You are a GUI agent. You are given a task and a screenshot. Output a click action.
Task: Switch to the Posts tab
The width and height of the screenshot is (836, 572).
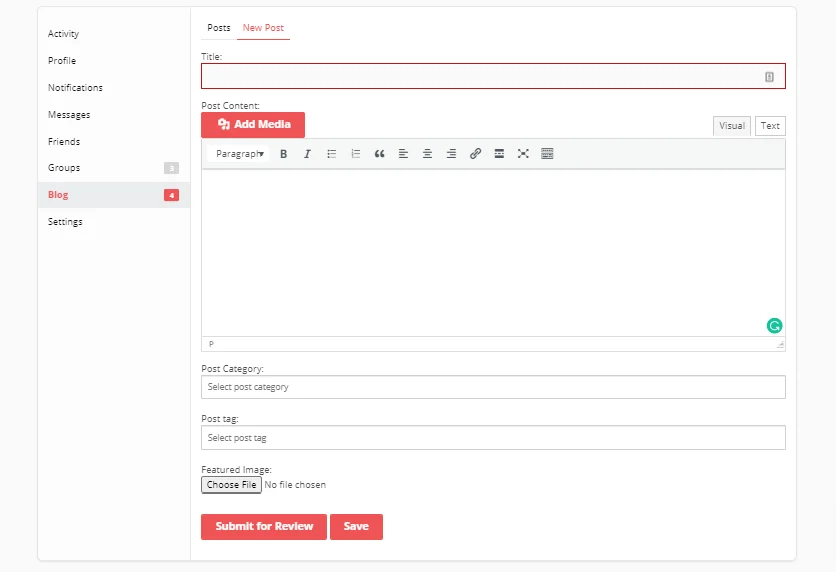pos(219,28)
